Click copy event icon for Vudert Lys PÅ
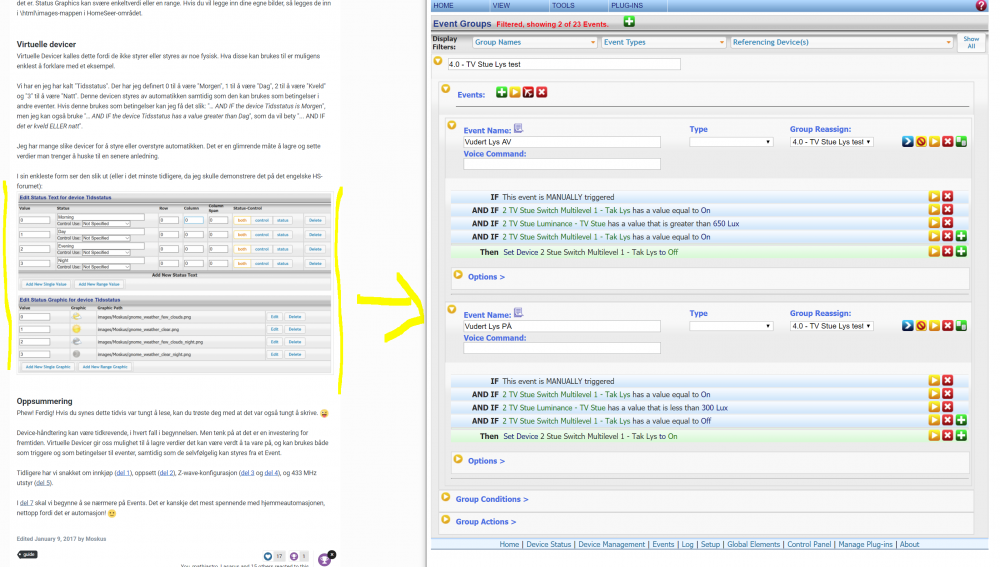The width and height of the screenshot is (1000, 567). coord(961,325)
